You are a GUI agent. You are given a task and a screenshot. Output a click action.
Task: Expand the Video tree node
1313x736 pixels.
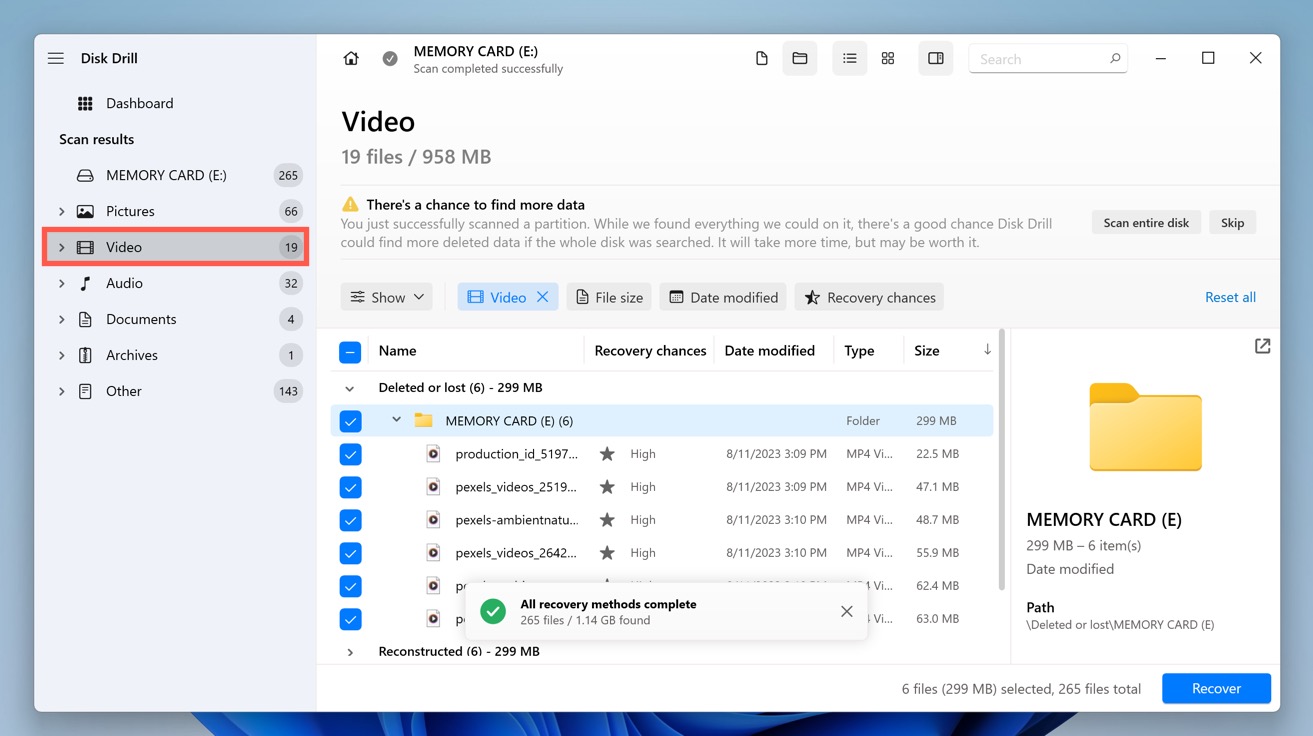point(61,247)
